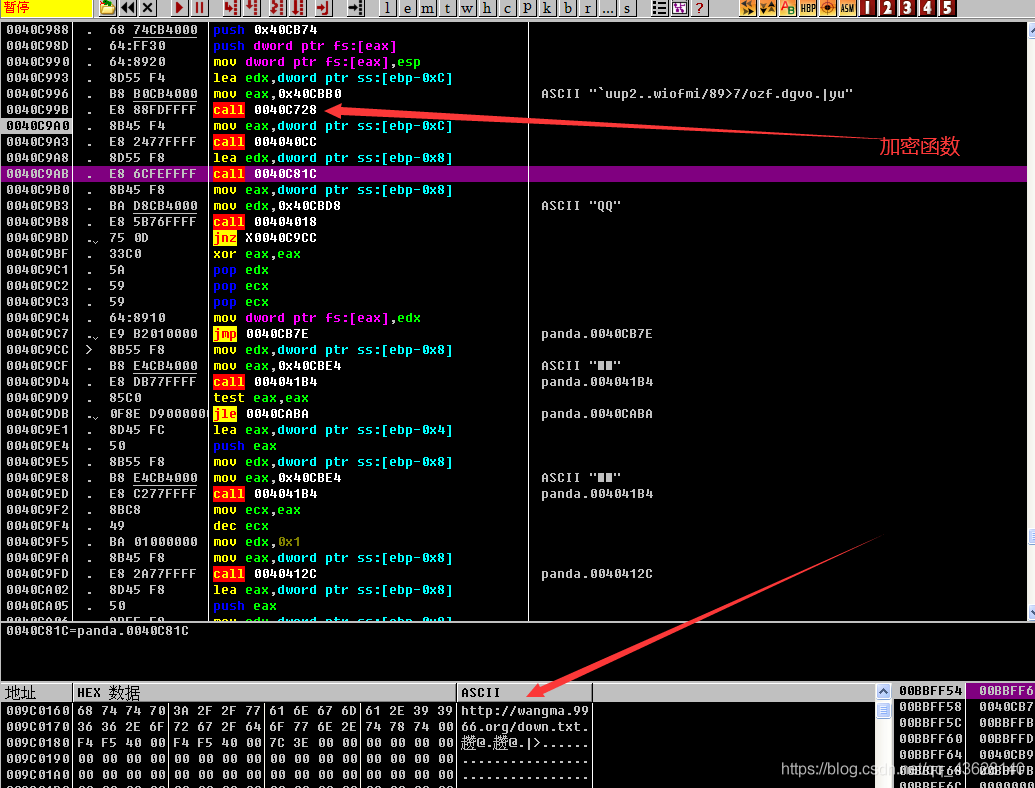Open the executable modules 'e' button
This screenshot has height=788, width=1035.
[x=408, y=8]
